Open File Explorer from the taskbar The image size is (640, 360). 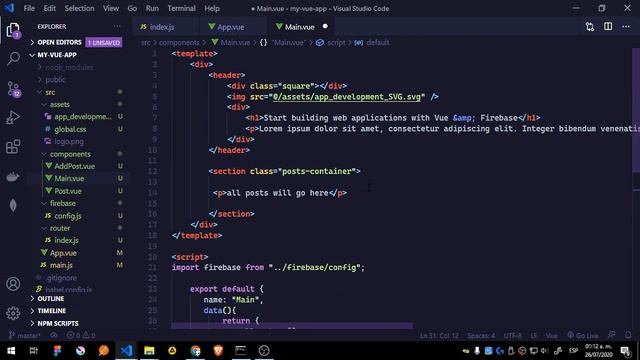coord(149,351)
